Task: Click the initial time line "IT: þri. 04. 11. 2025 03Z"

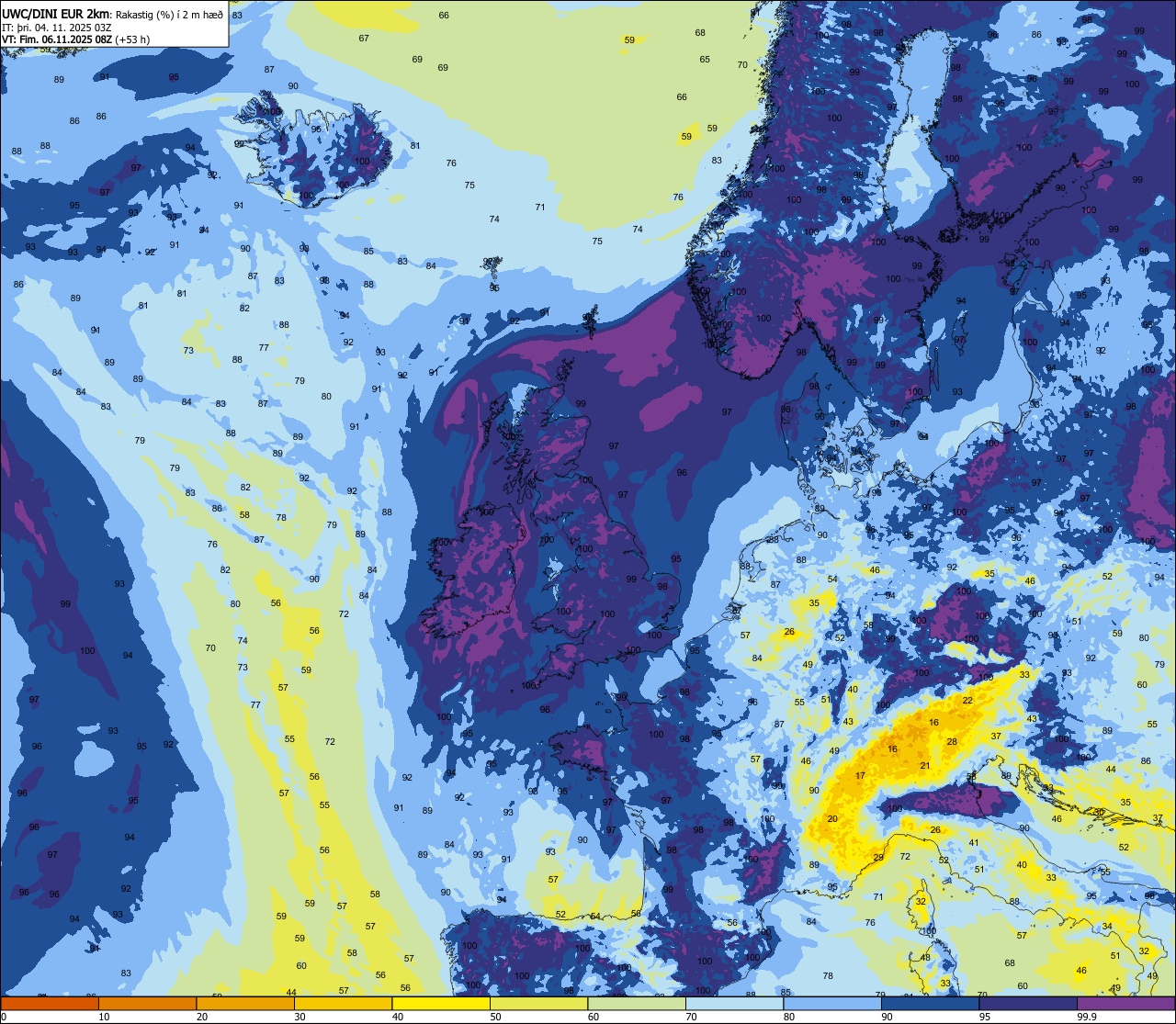Action: click(57, 28)
